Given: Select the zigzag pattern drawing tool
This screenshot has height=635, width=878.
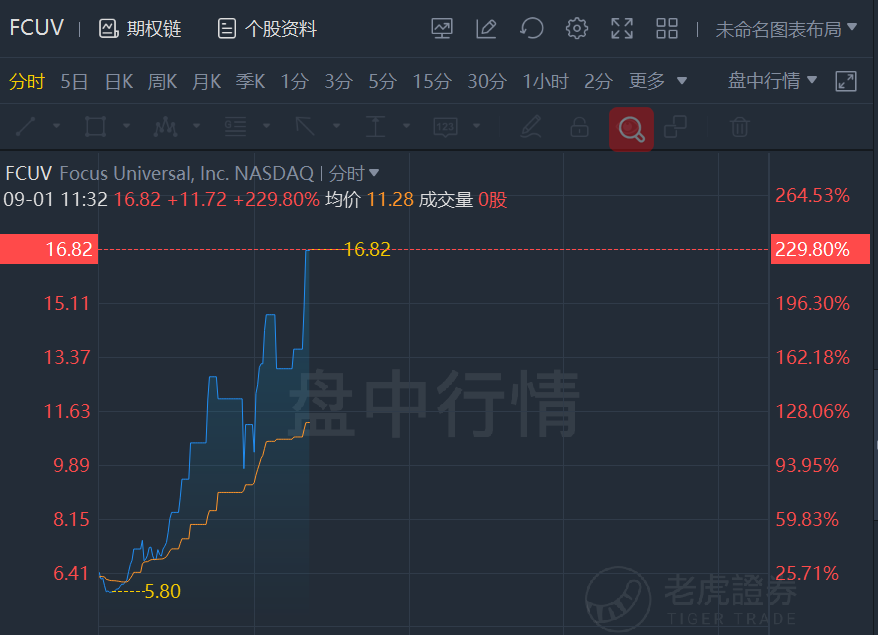Looking at the screenshot, I should pos(166,127).
